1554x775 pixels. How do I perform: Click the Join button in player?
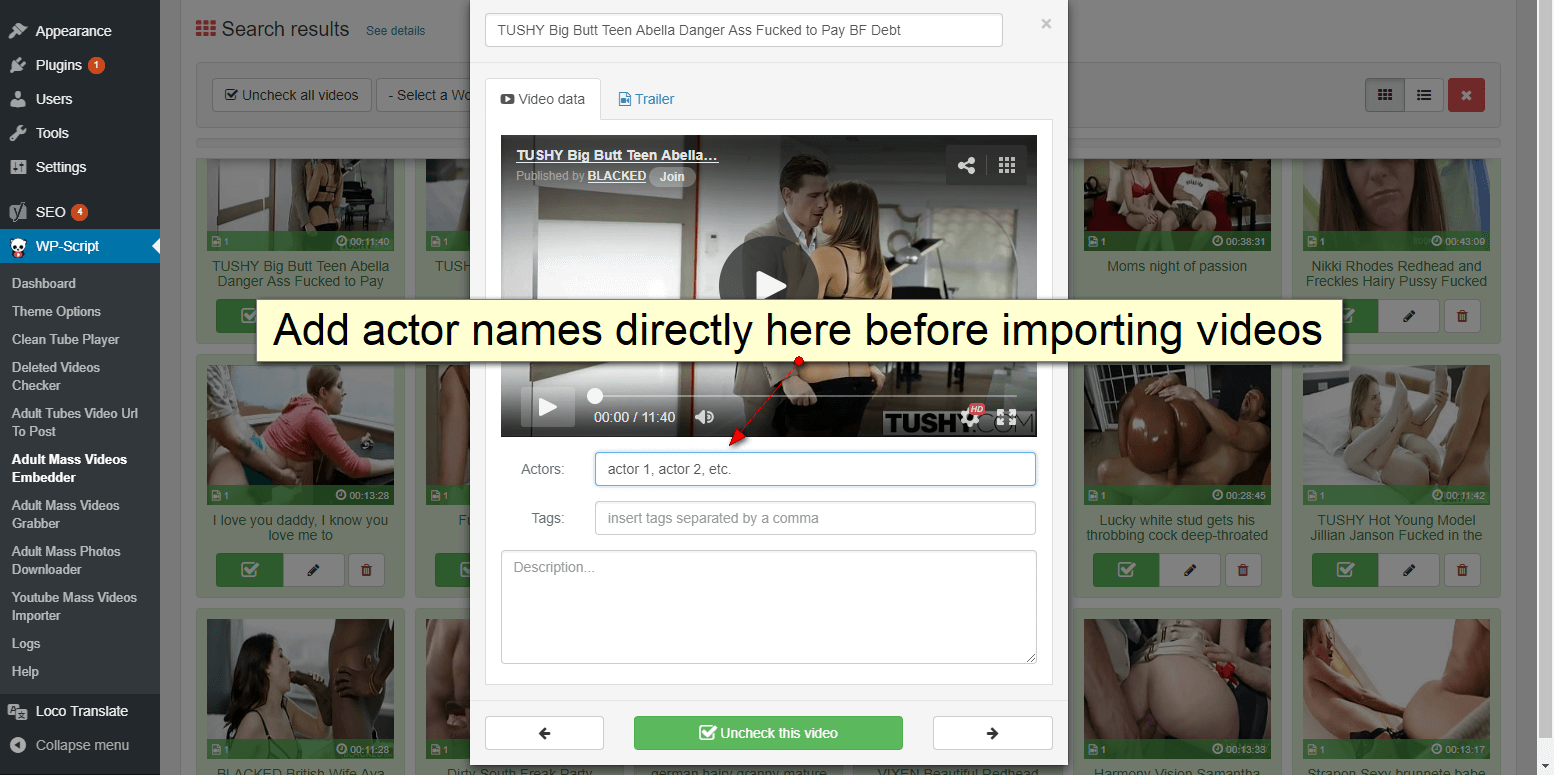coord(672,176)
